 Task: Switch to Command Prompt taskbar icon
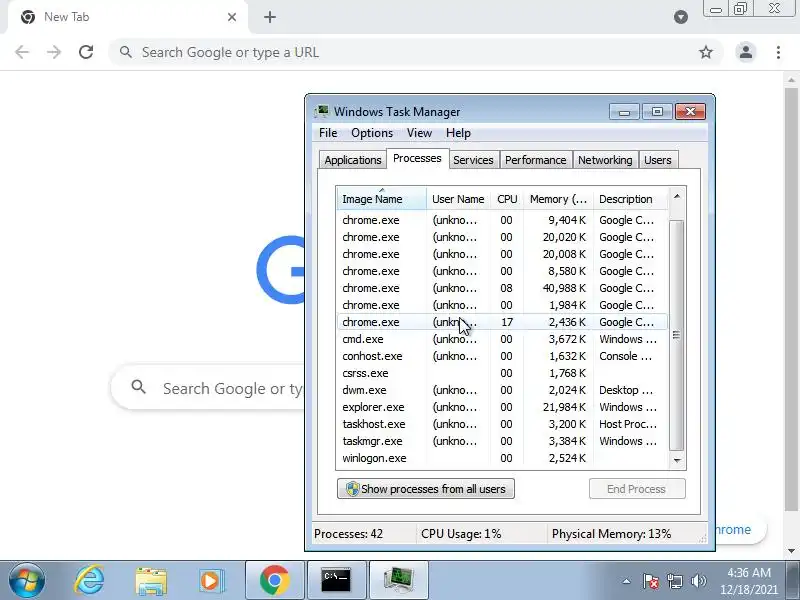click(x=336, y=581)
